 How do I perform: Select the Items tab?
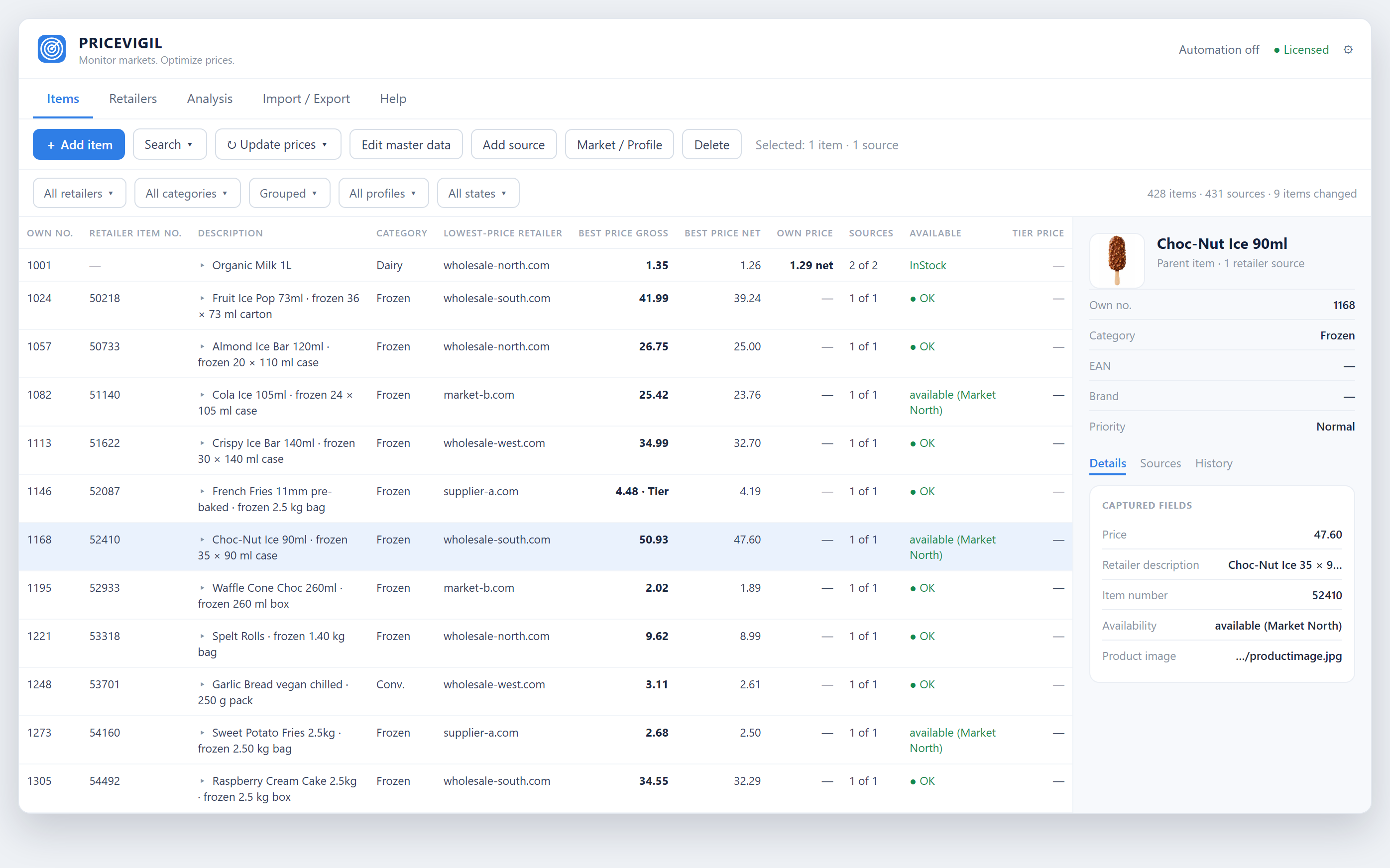[x=63, y=99]
